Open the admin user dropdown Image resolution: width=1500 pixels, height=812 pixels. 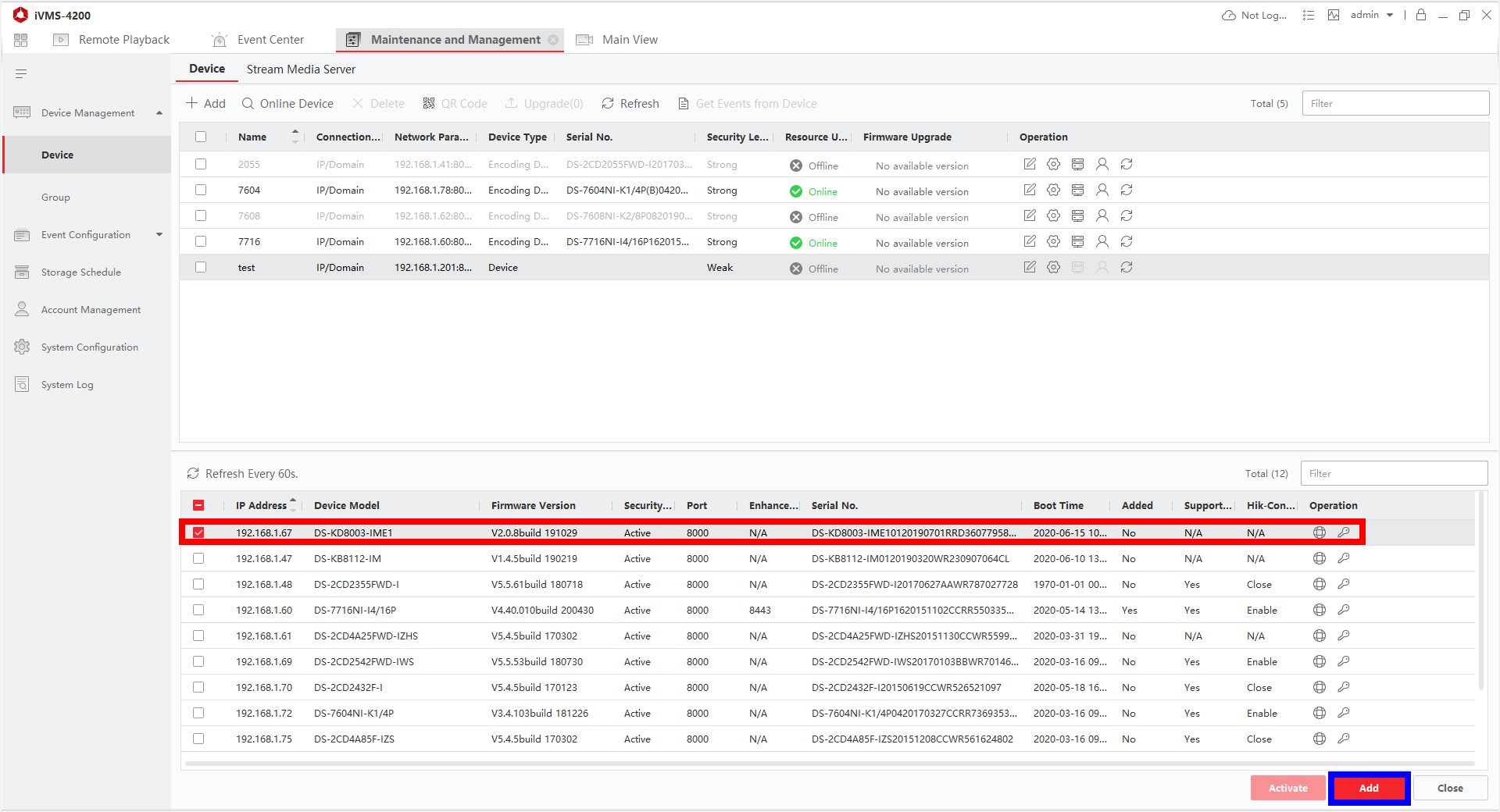point(1372,15)
